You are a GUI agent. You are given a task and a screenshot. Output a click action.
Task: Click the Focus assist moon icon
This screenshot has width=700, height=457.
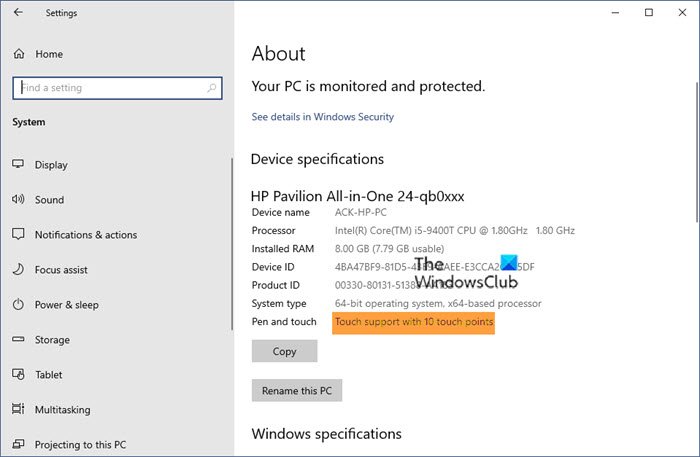pos(18,270)
